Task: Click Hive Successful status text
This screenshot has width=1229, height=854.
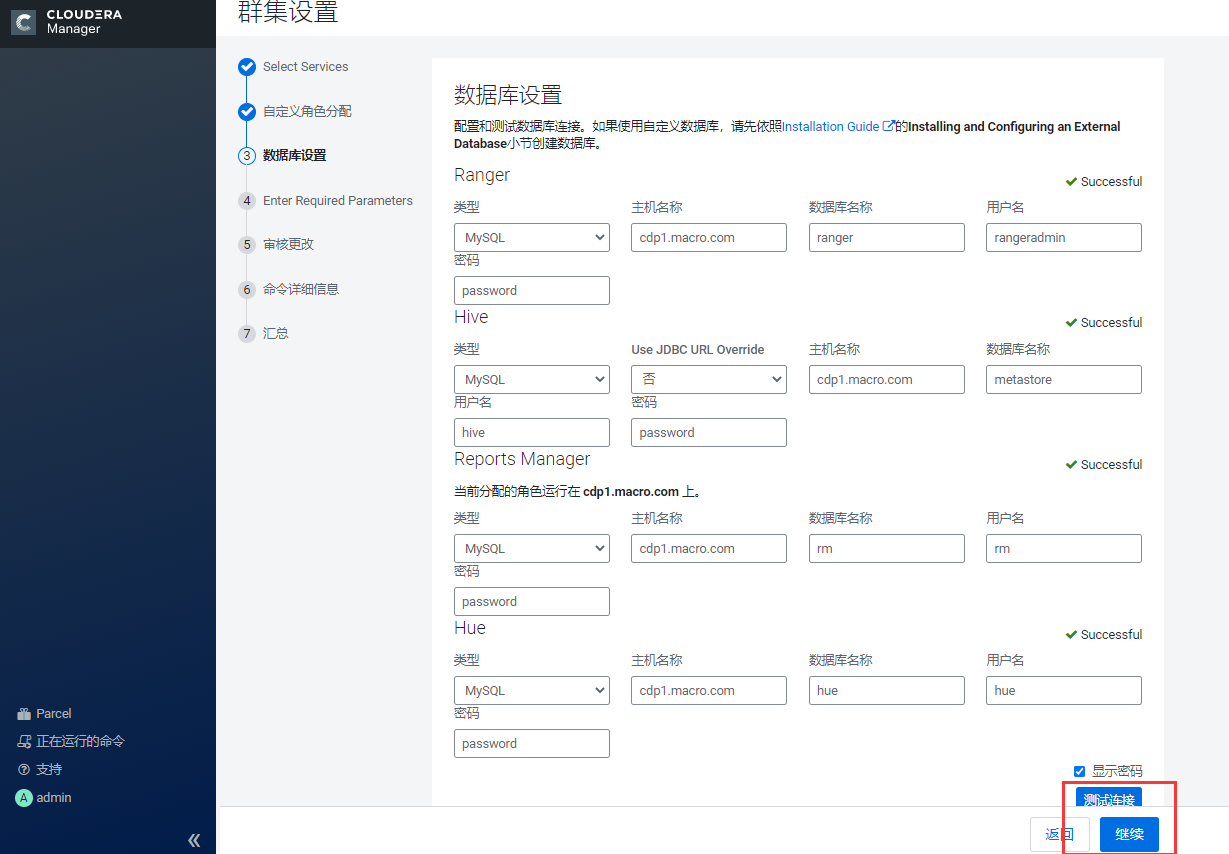Action: pyautogui.click(x=1111, y=323)
